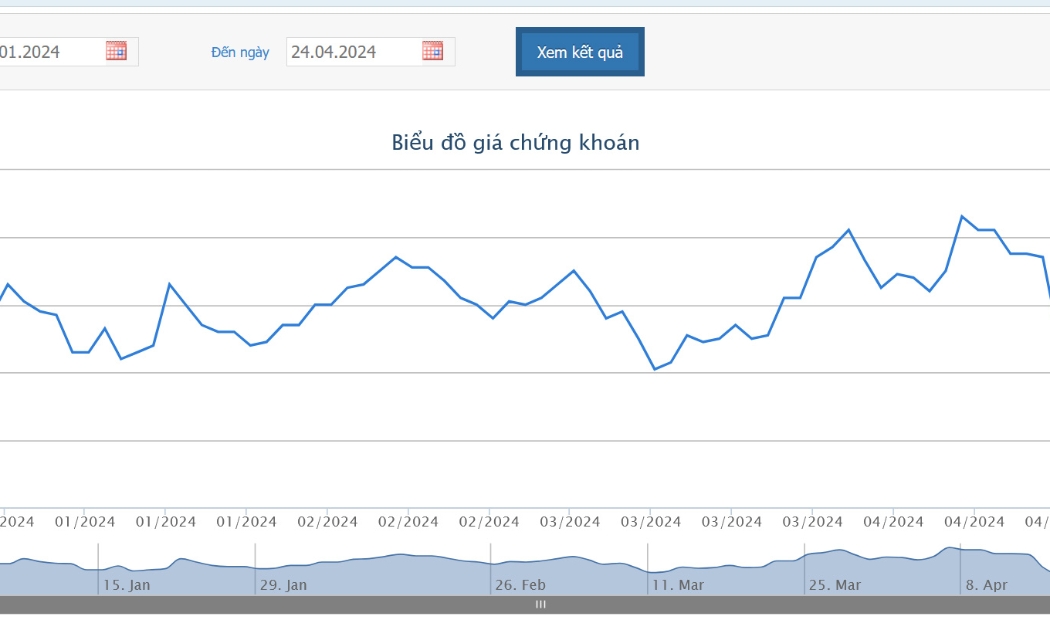Click the 15. Jan marker in the navigator

click(x=127, y=585)
